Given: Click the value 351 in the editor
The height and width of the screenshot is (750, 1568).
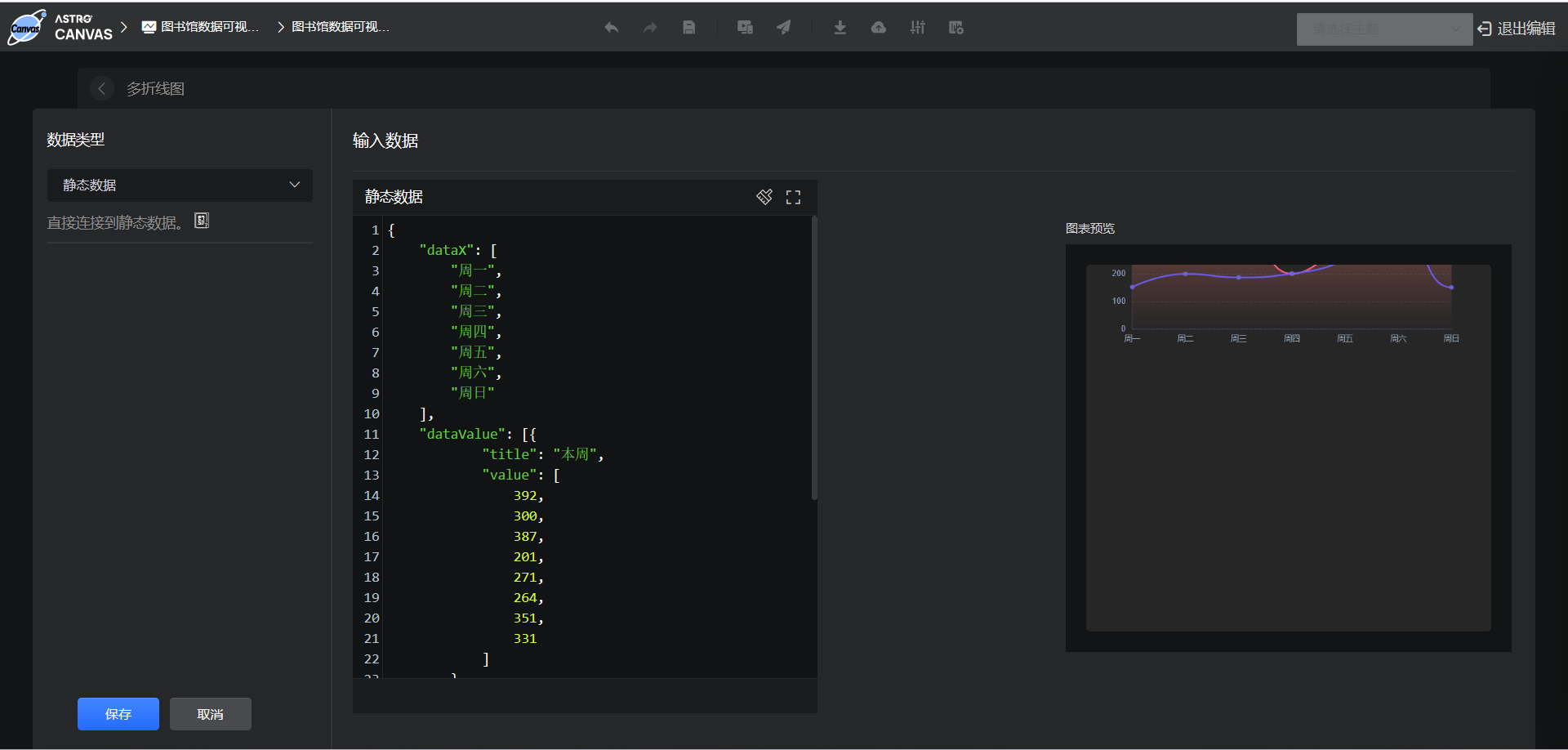Looking at the screenshot, I should [525, 618].
